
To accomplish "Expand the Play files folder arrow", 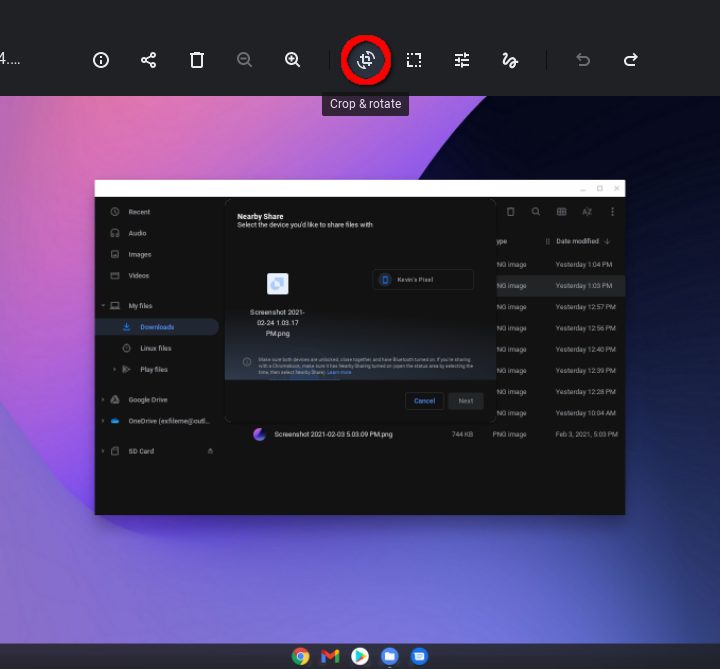I will click(114, 369).
